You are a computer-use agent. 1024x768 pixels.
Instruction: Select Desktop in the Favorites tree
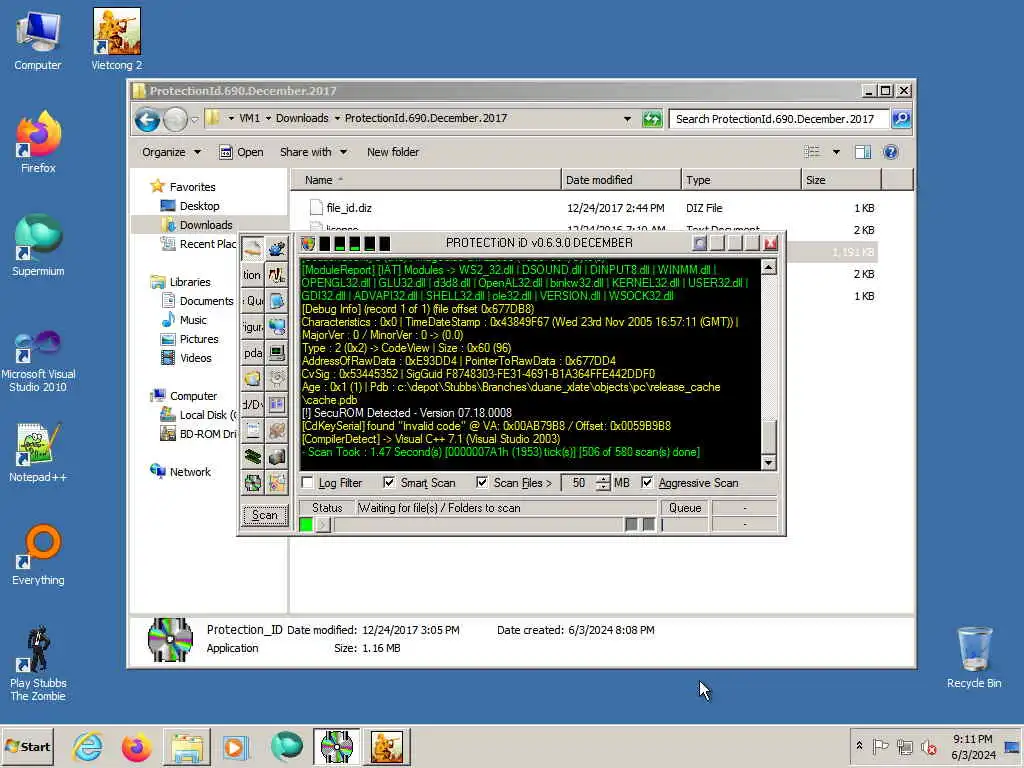point(199,206)
